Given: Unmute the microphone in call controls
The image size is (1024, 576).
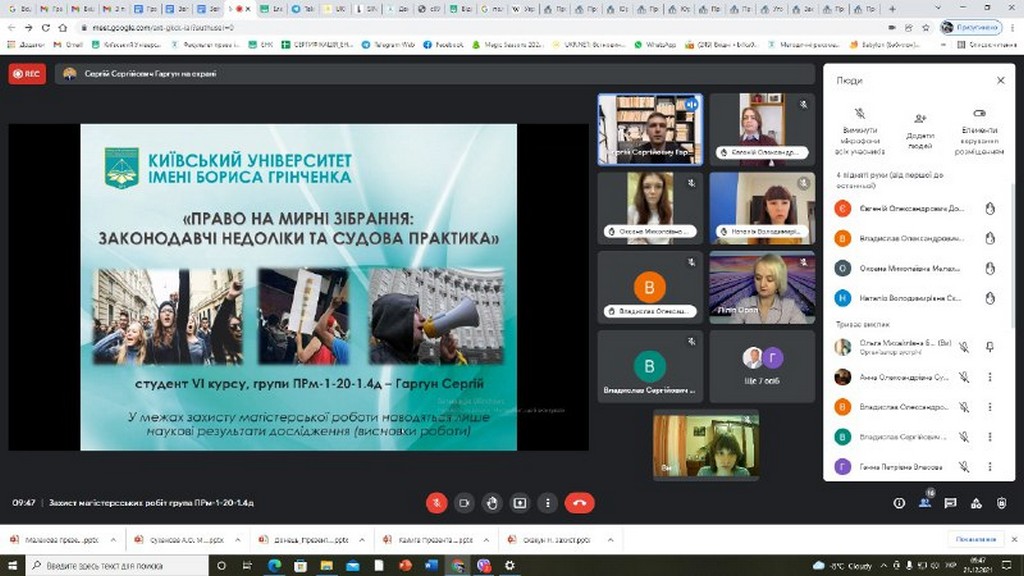Looking at the screenshot, I should pos(436,503).
